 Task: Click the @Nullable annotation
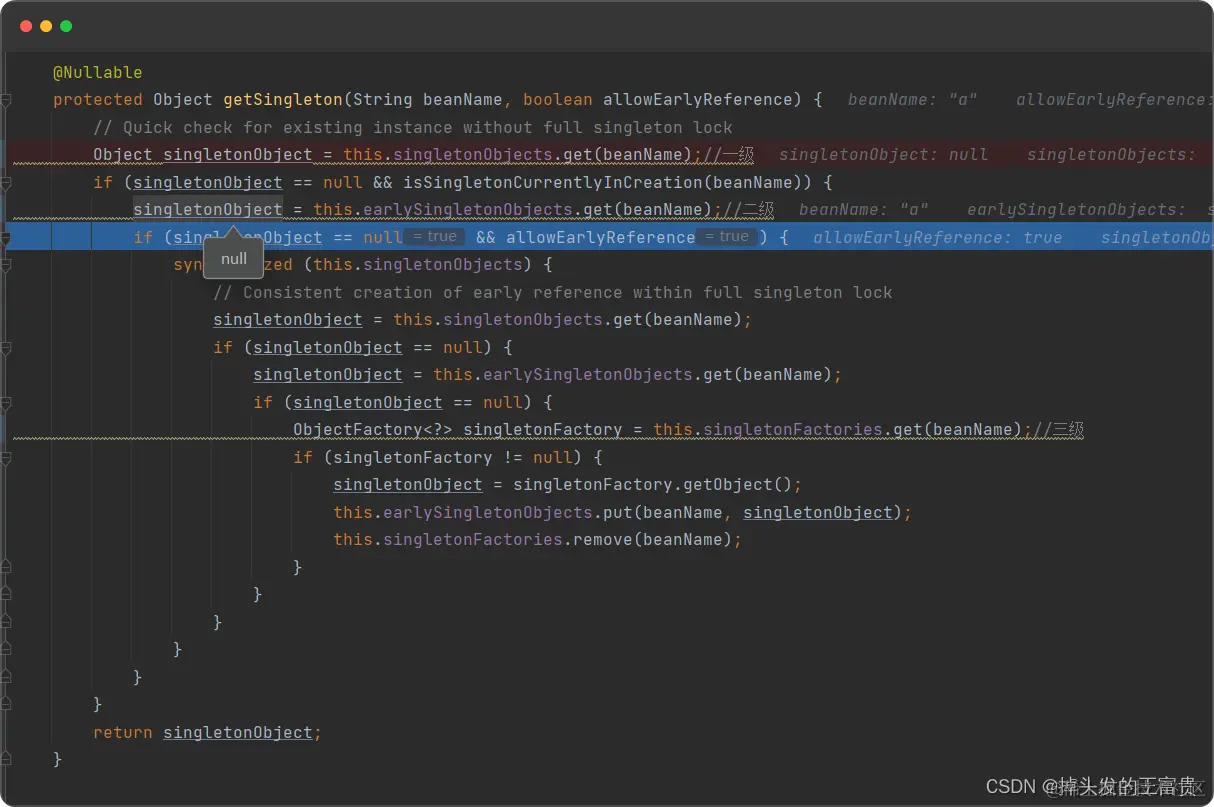97,72
